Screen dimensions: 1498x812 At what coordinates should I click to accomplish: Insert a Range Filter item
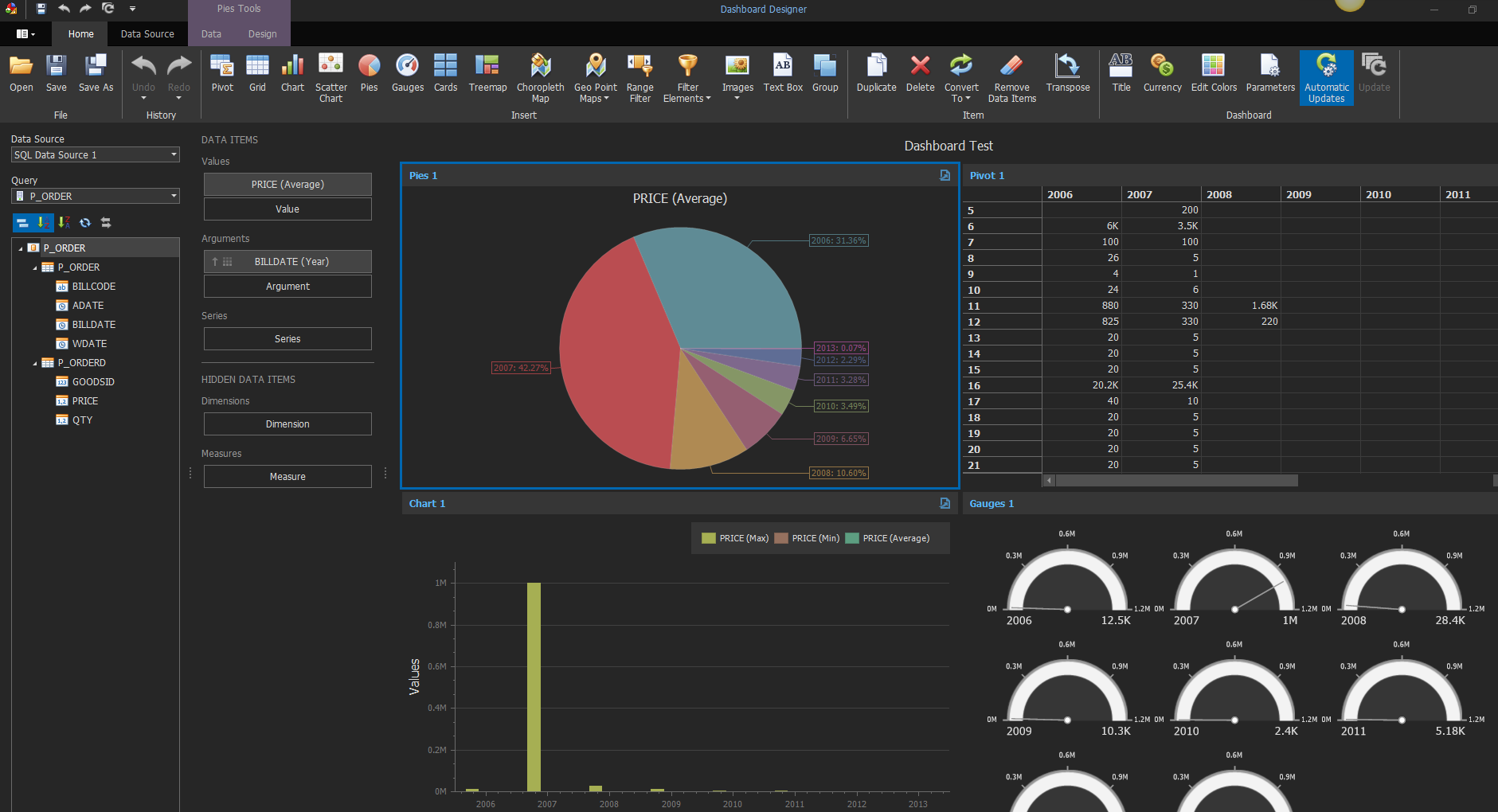(639, 78)
